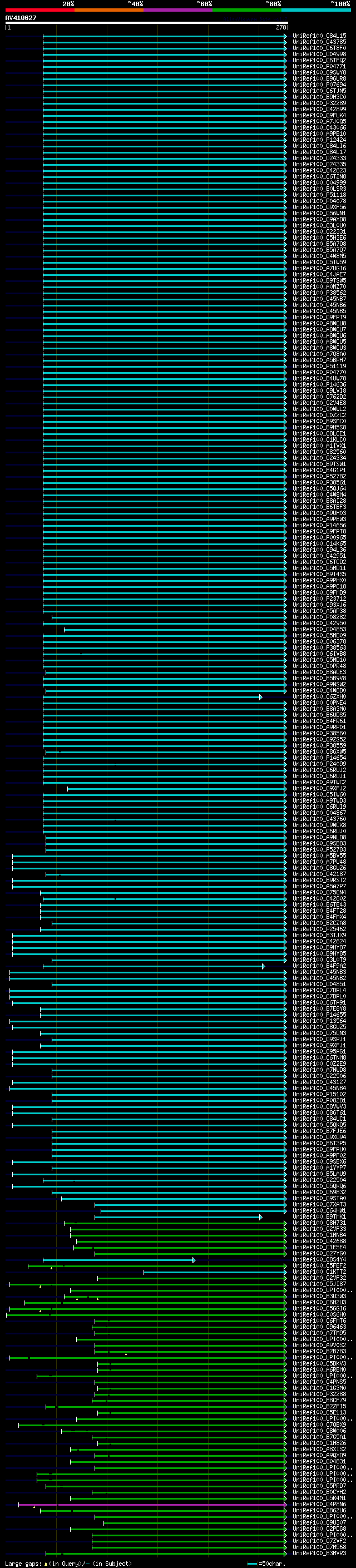This screenshot has width=356, height=1568.
Task: Open hit UniRef100_P07694
Action: [x=319, y=85]
